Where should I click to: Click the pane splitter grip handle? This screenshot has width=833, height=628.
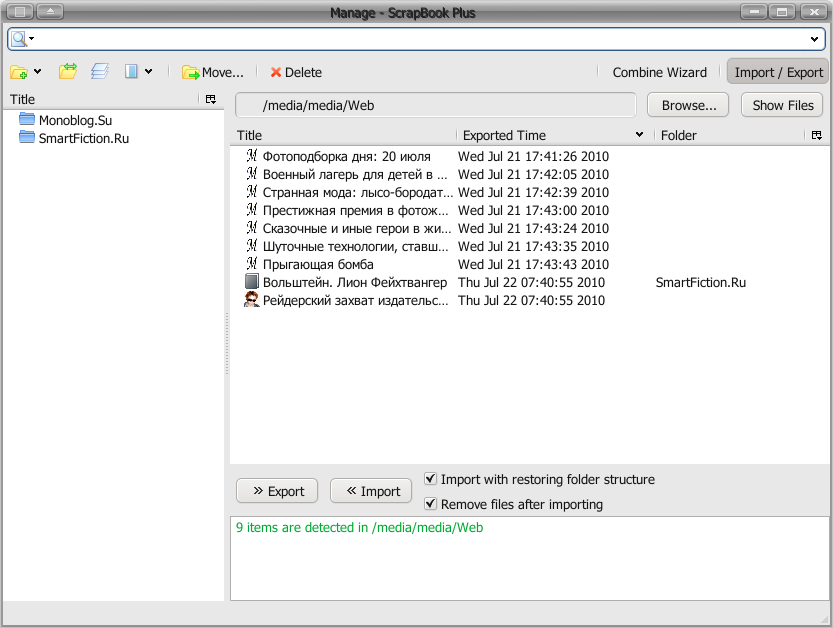[x=227, y=344]
